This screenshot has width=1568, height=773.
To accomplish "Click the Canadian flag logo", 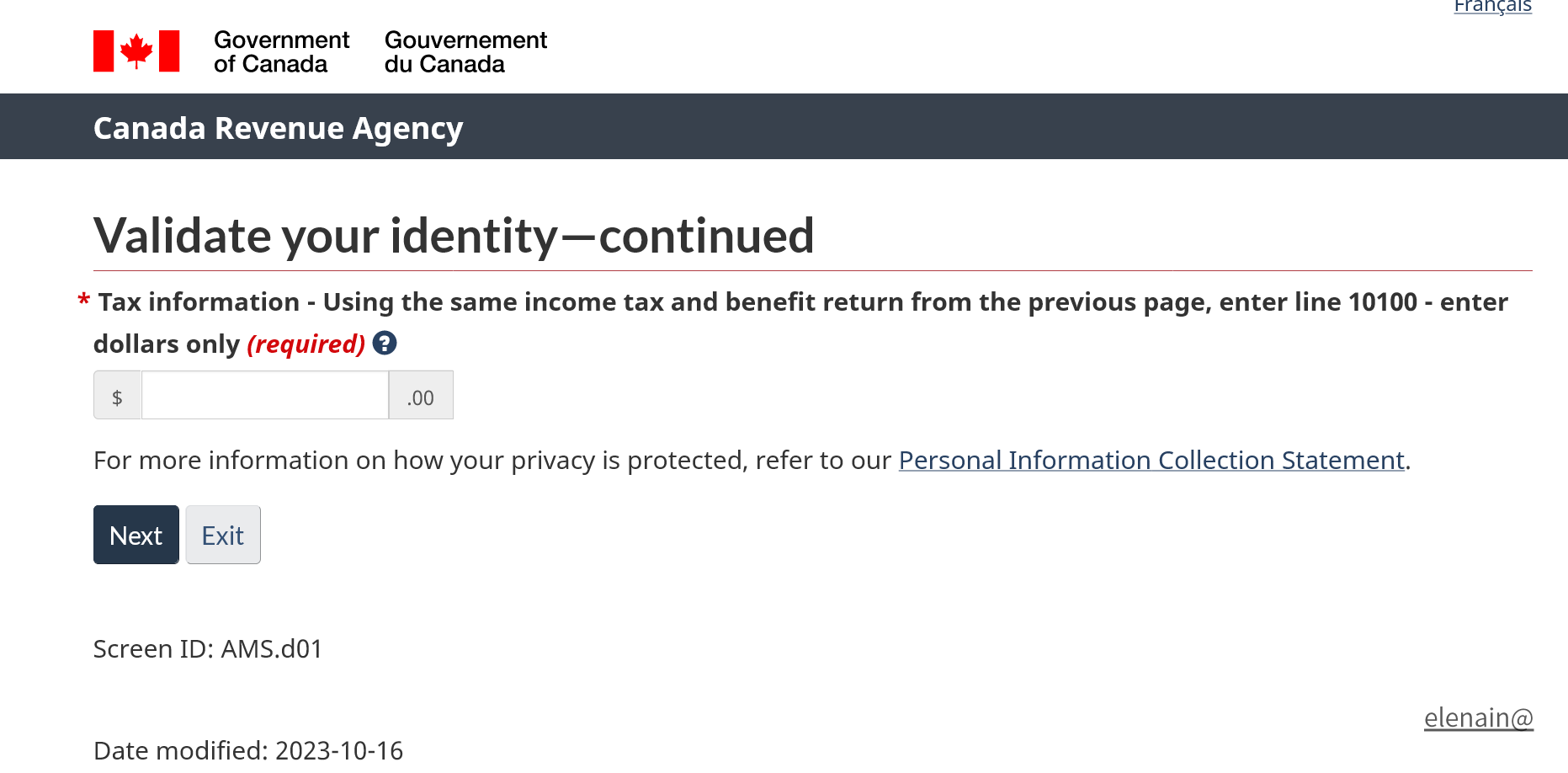I will [x=136, y=51].
